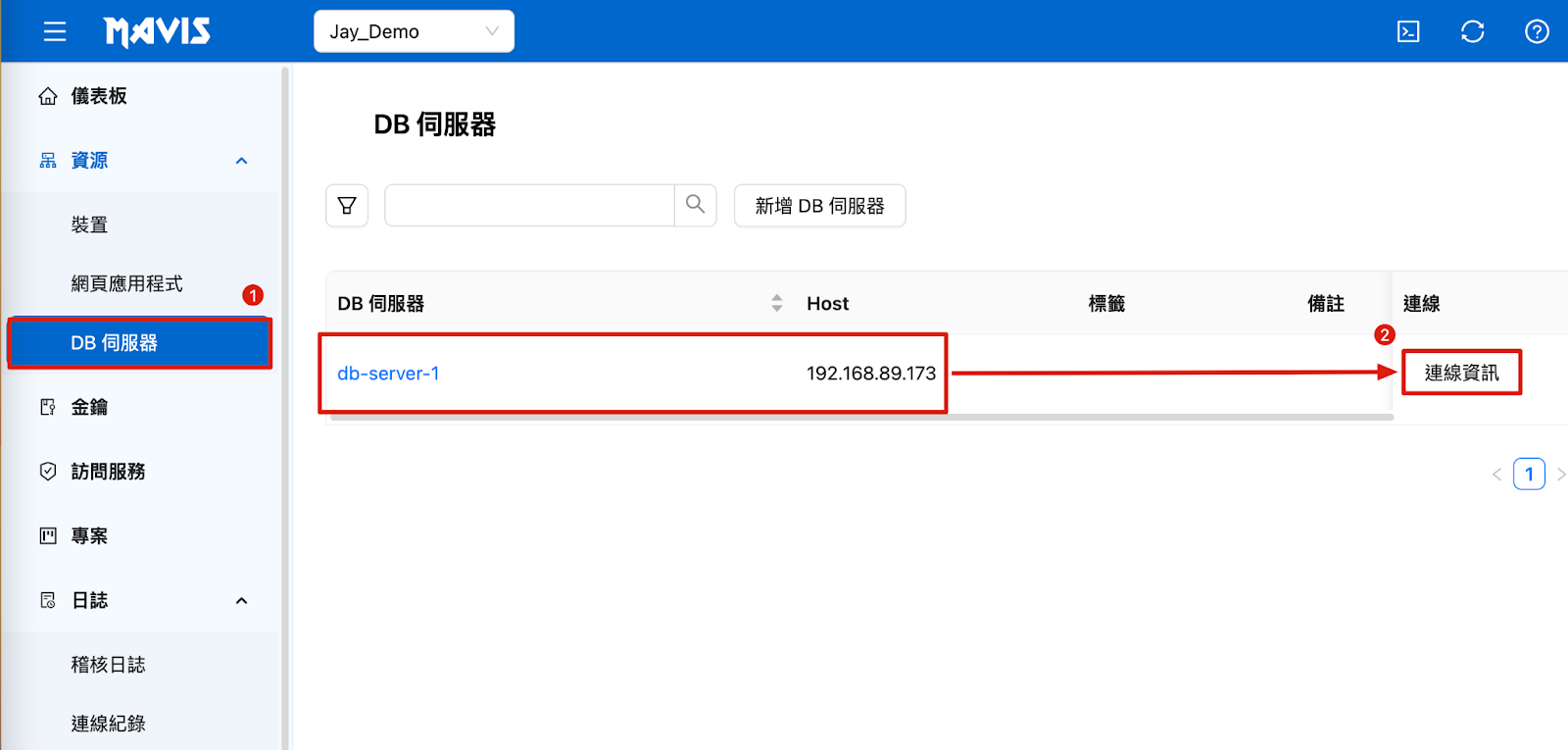Collapse the 日誌 section chevron
Screen dimensions: 1568x750
tap(241, 600)
